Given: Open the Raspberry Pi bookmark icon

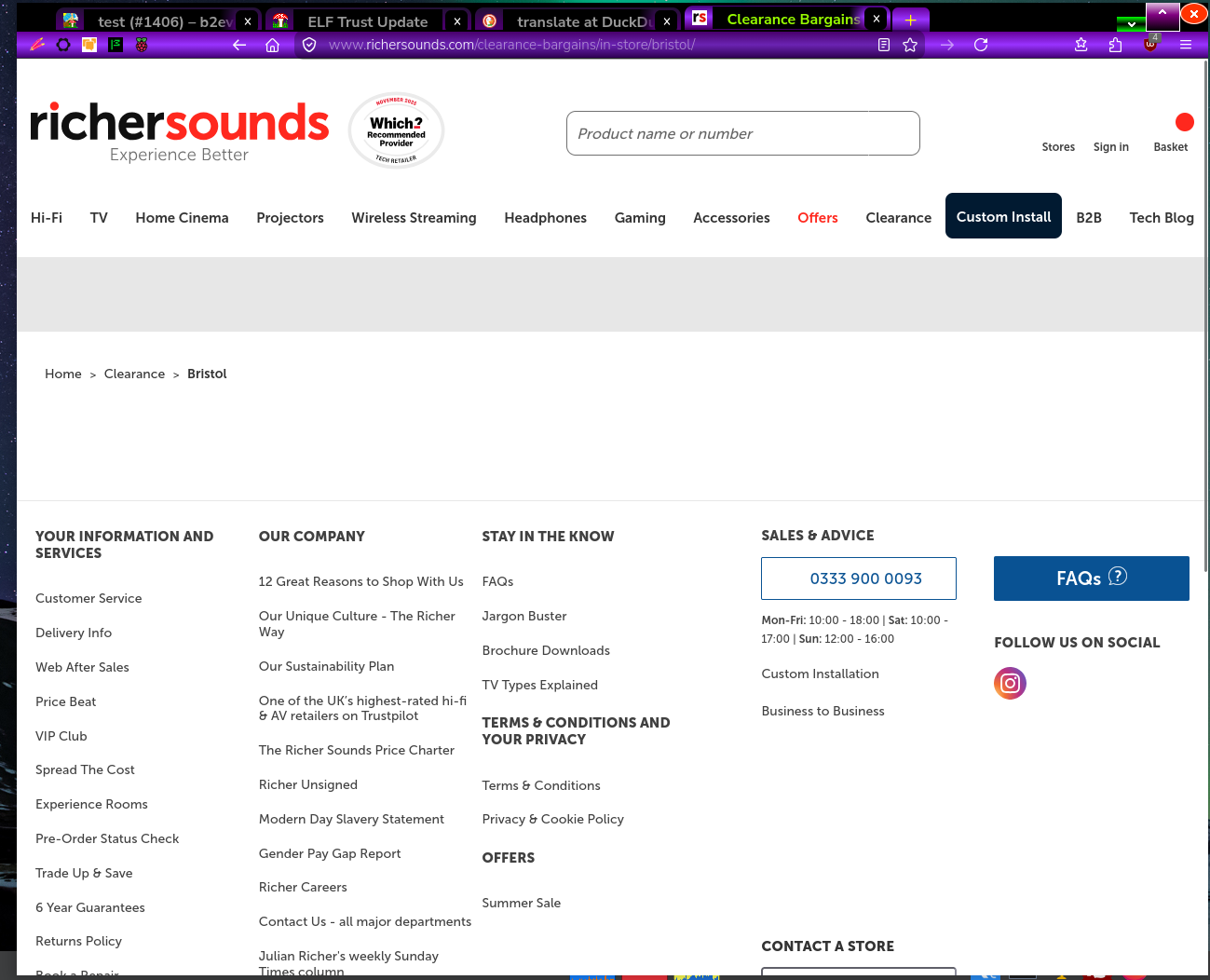Looking at the screenshot, I should [142, 44].
